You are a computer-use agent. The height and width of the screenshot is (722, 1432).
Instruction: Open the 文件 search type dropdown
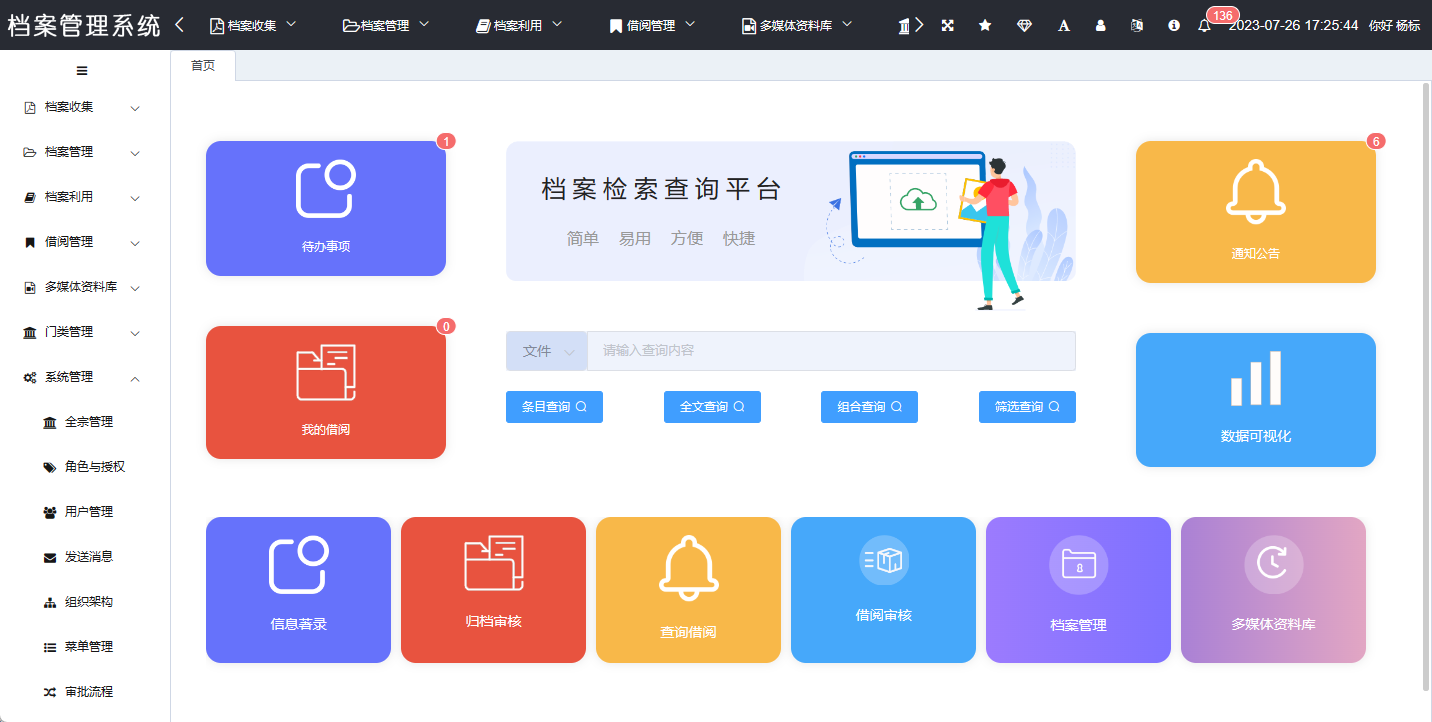(547, 351)
